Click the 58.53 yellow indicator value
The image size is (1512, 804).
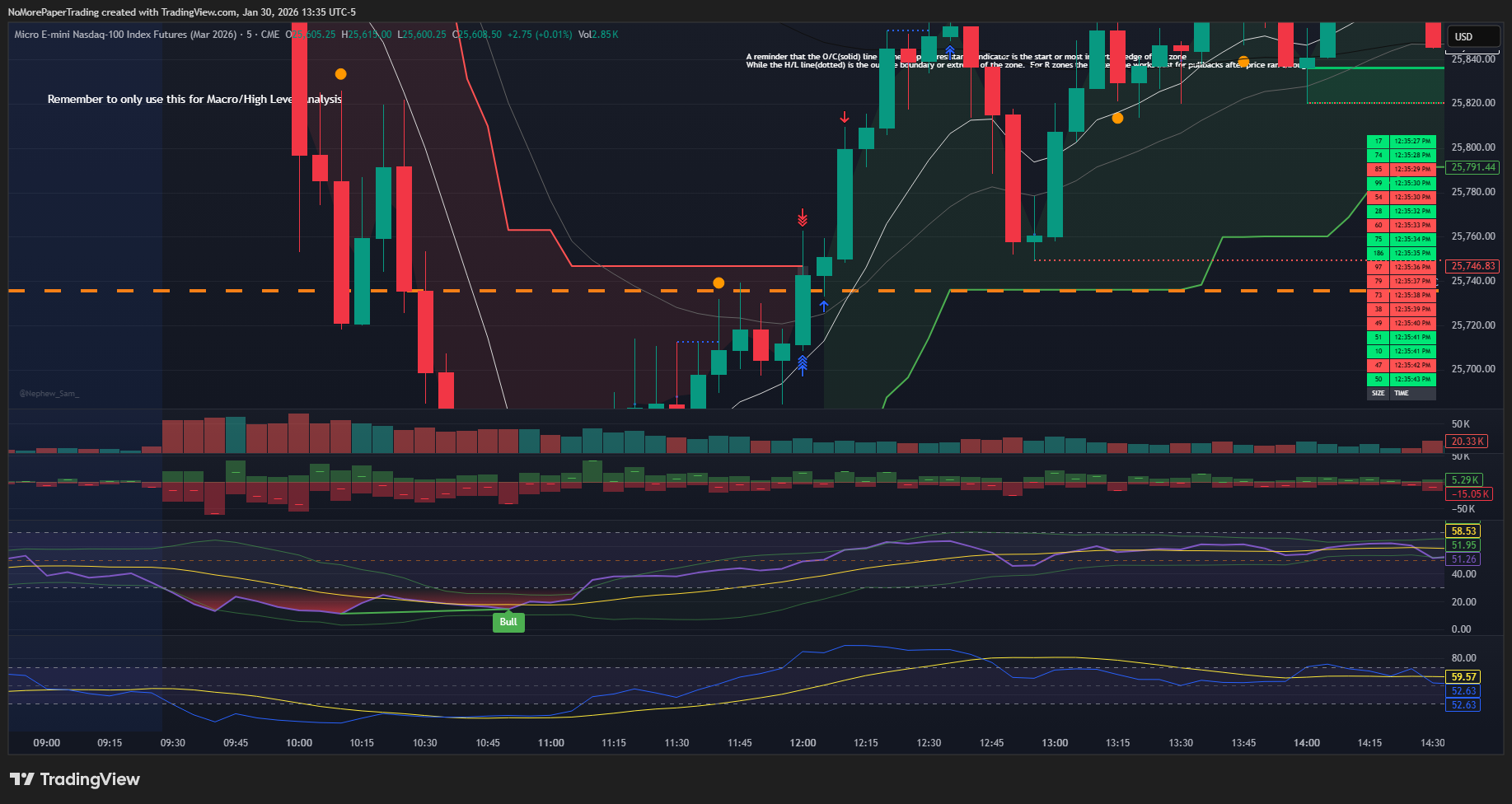pyautogui.click(x=1463, y=531)
